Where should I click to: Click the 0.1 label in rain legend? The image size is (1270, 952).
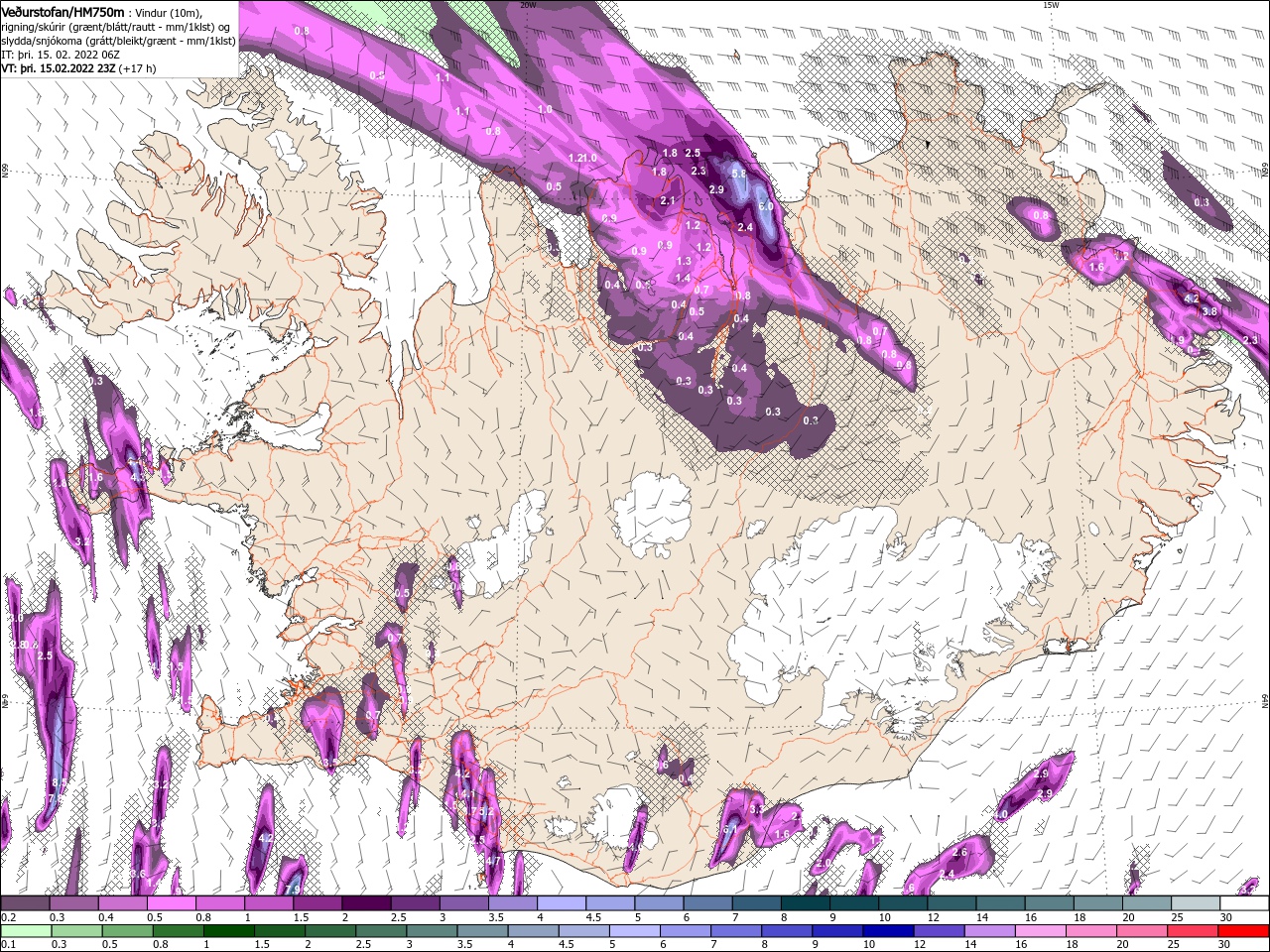(x=7, y=943)
